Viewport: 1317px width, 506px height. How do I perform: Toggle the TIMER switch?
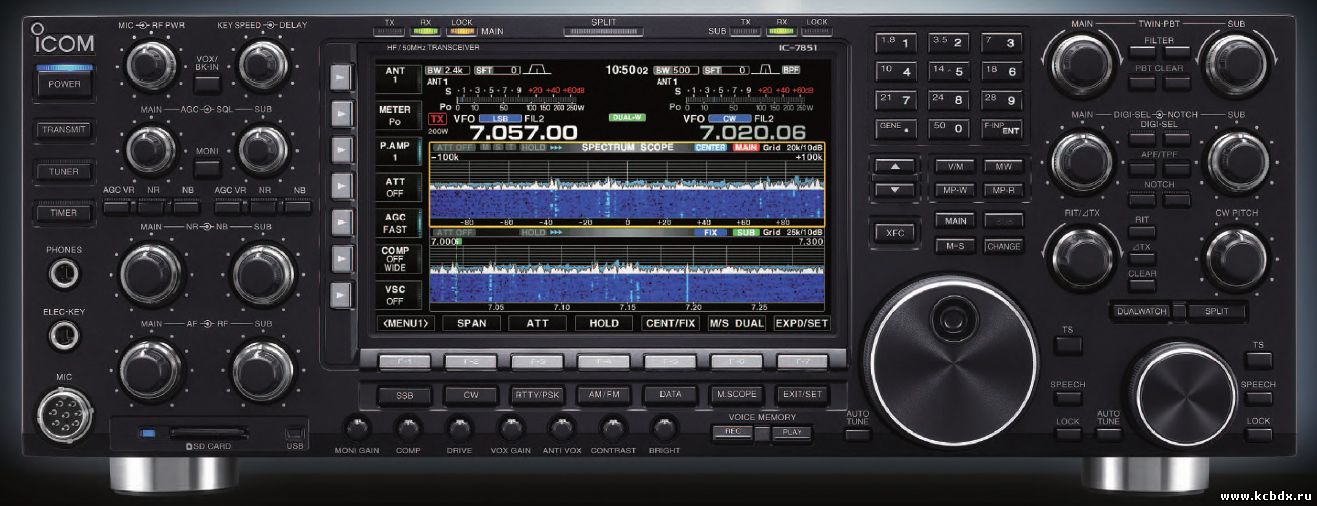coord(65,213)
